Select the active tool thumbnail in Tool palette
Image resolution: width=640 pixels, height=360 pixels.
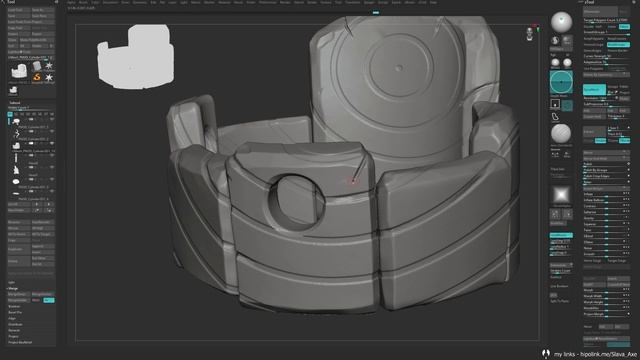[x=19, y=71]
